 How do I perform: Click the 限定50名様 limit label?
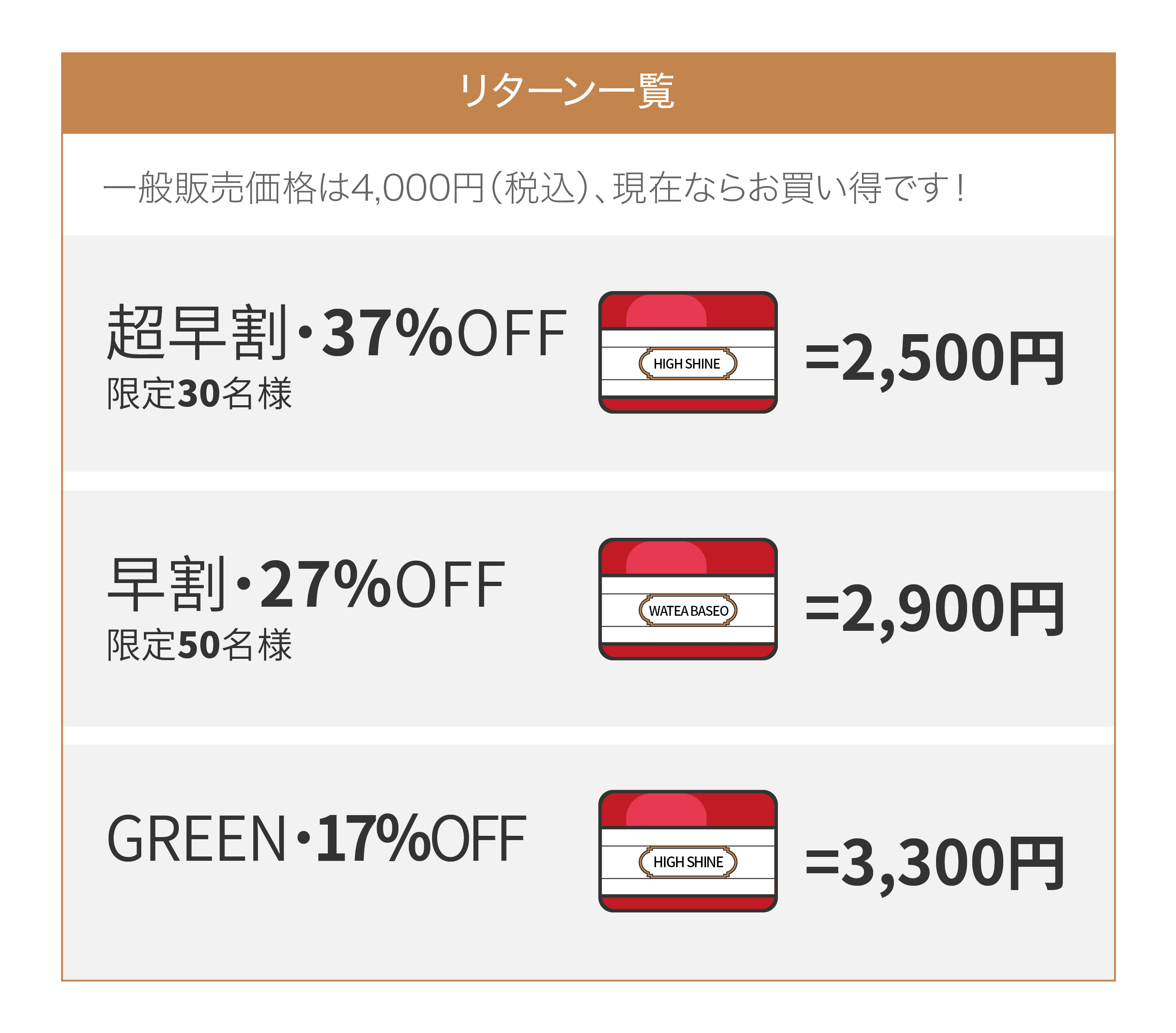coord(199,645)
